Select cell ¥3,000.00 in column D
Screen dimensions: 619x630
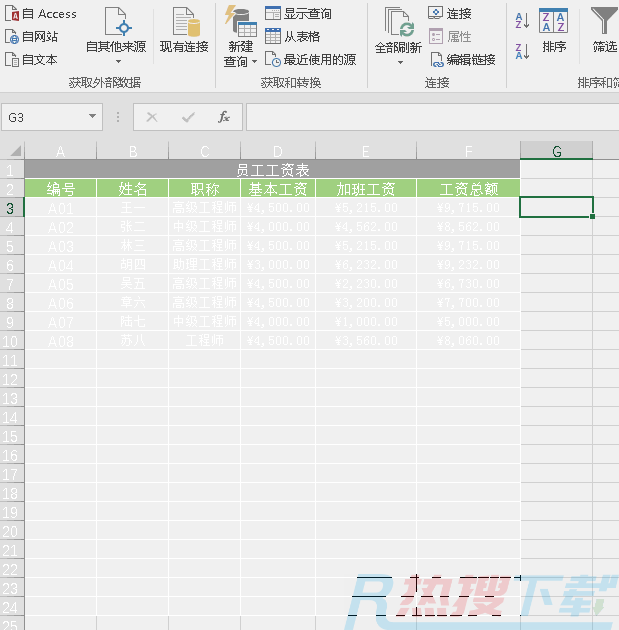point(278,264)
